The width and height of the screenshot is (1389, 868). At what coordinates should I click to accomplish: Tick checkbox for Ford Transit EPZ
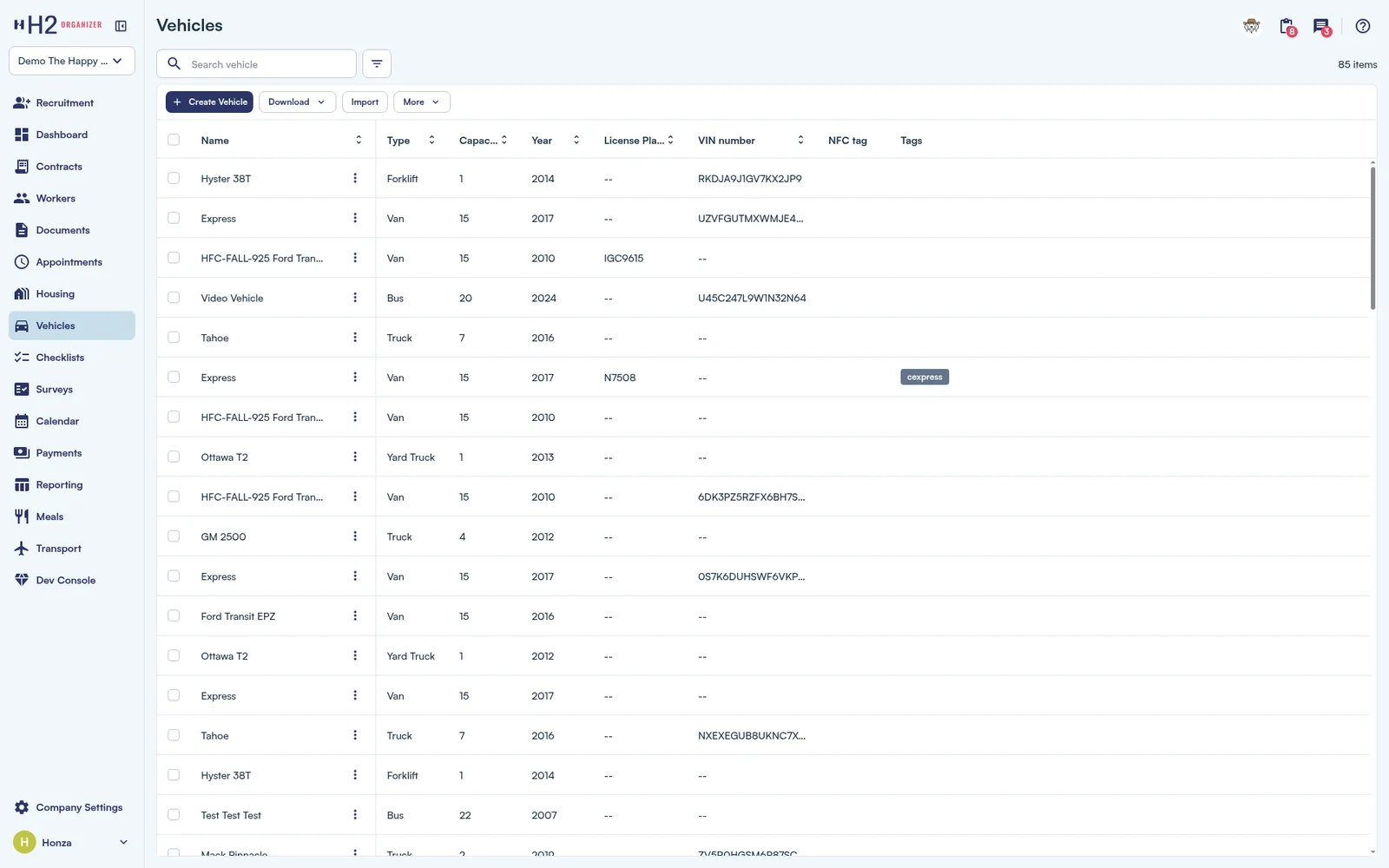[174, 615]
